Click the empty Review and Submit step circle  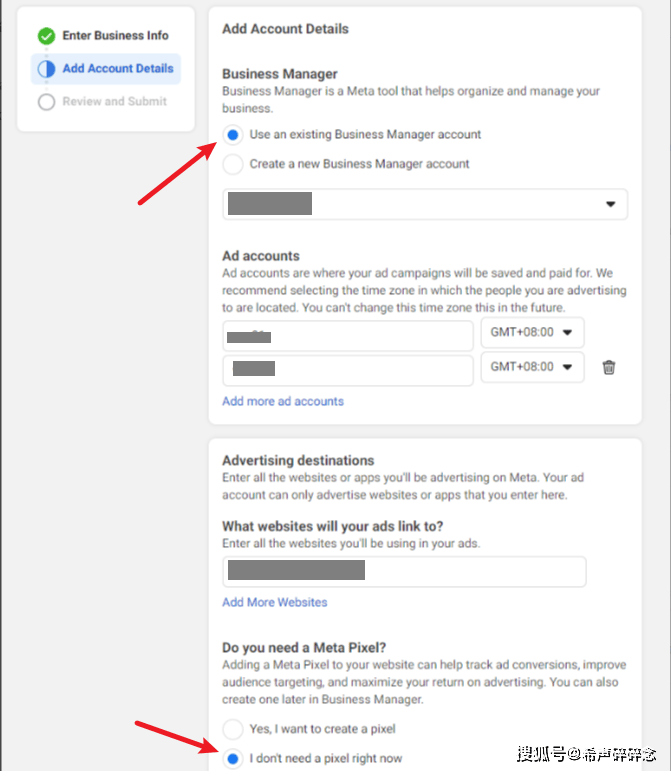46,102
